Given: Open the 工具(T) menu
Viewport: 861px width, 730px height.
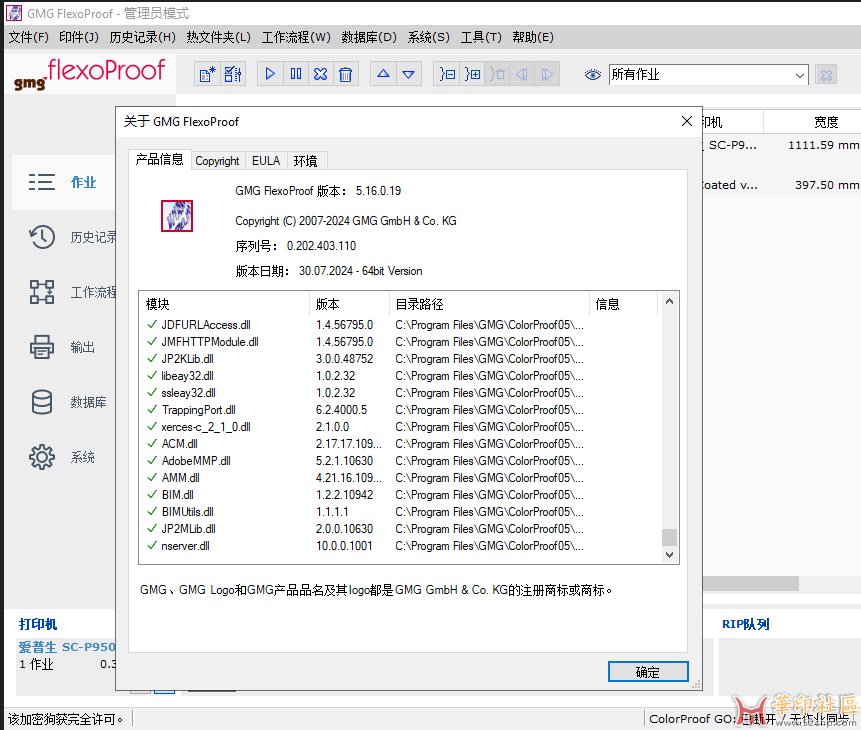Looking at the screenshot, I should [x=481, y=37].
